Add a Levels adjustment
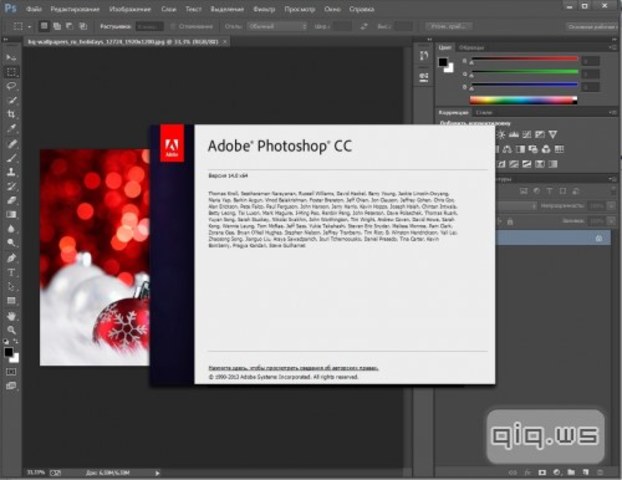The width and height of the screenshot is (622, 480). click(x=514, y=134)
